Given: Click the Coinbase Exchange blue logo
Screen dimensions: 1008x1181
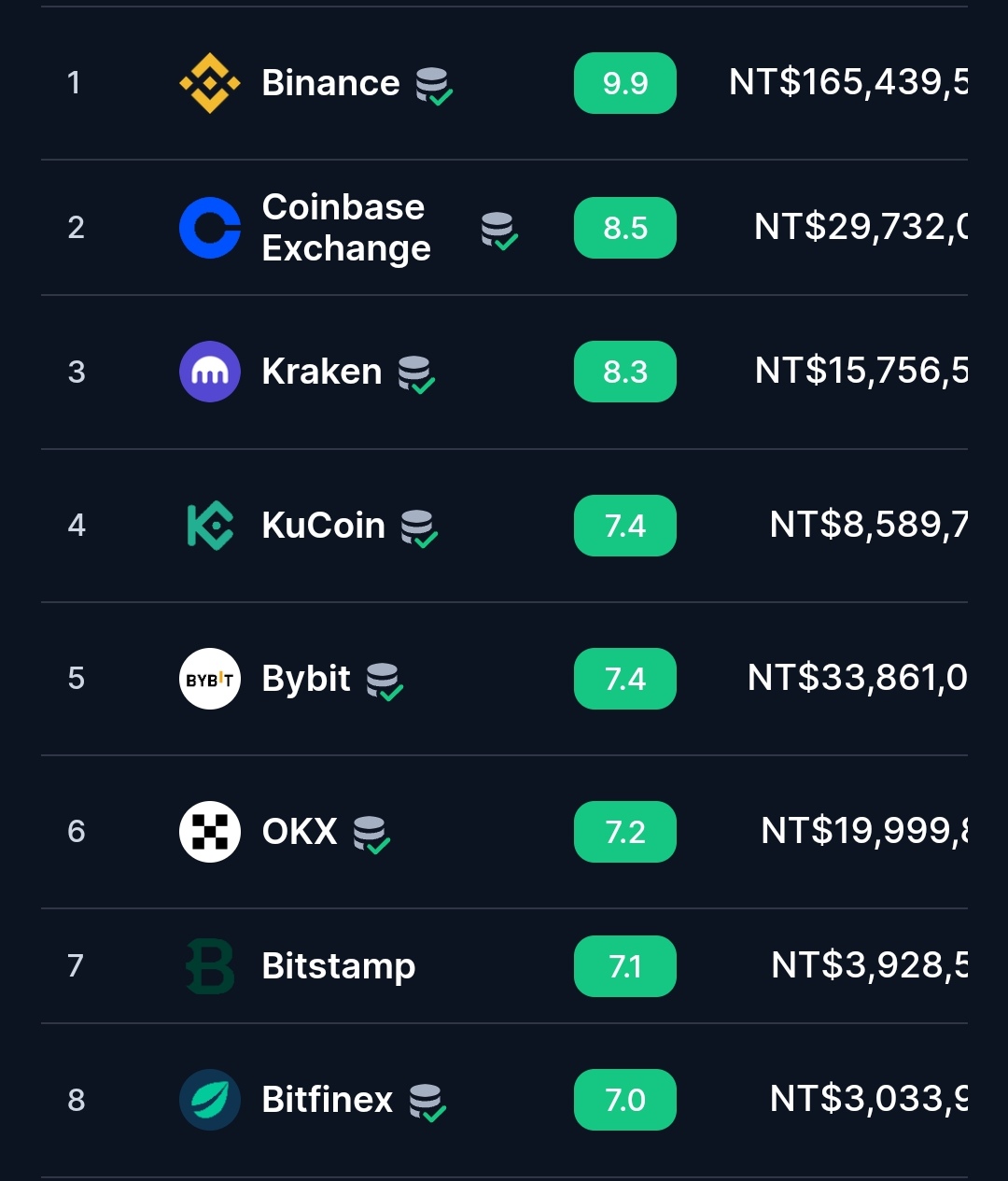Looking at the screenshot, I should [210, 228].
